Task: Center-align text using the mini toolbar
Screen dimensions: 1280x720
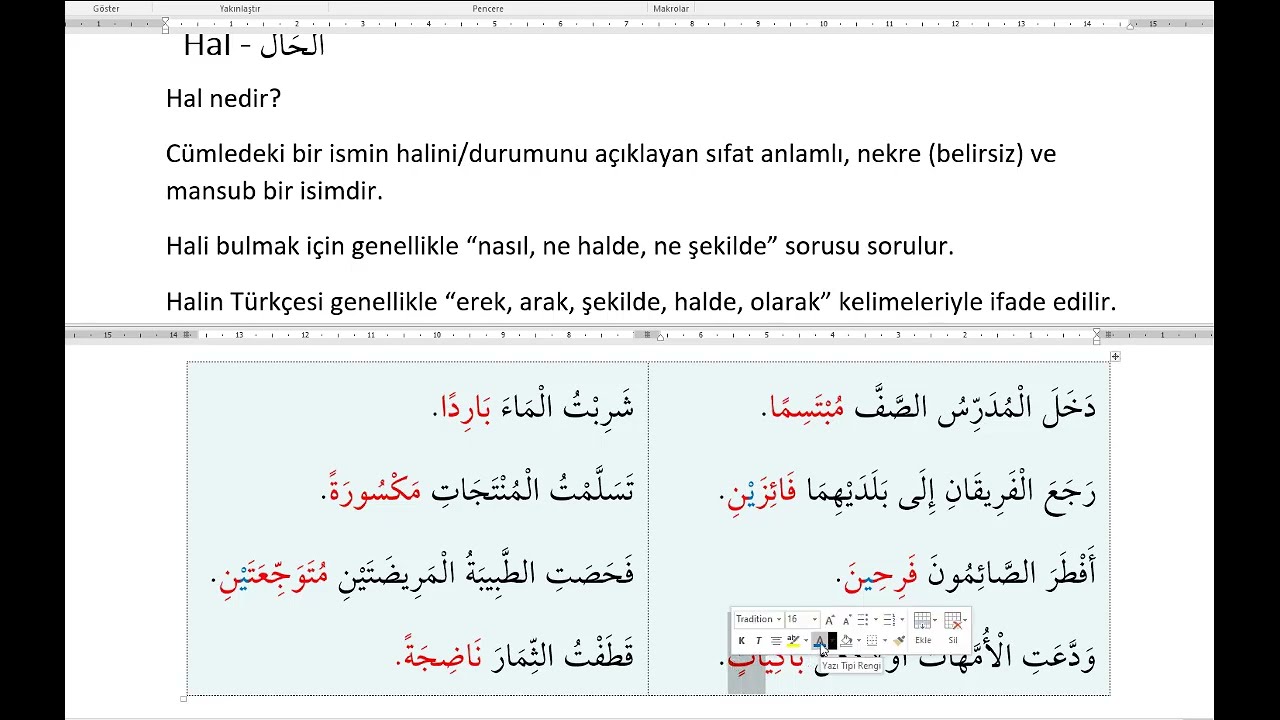Action: (x=776, y=641)
